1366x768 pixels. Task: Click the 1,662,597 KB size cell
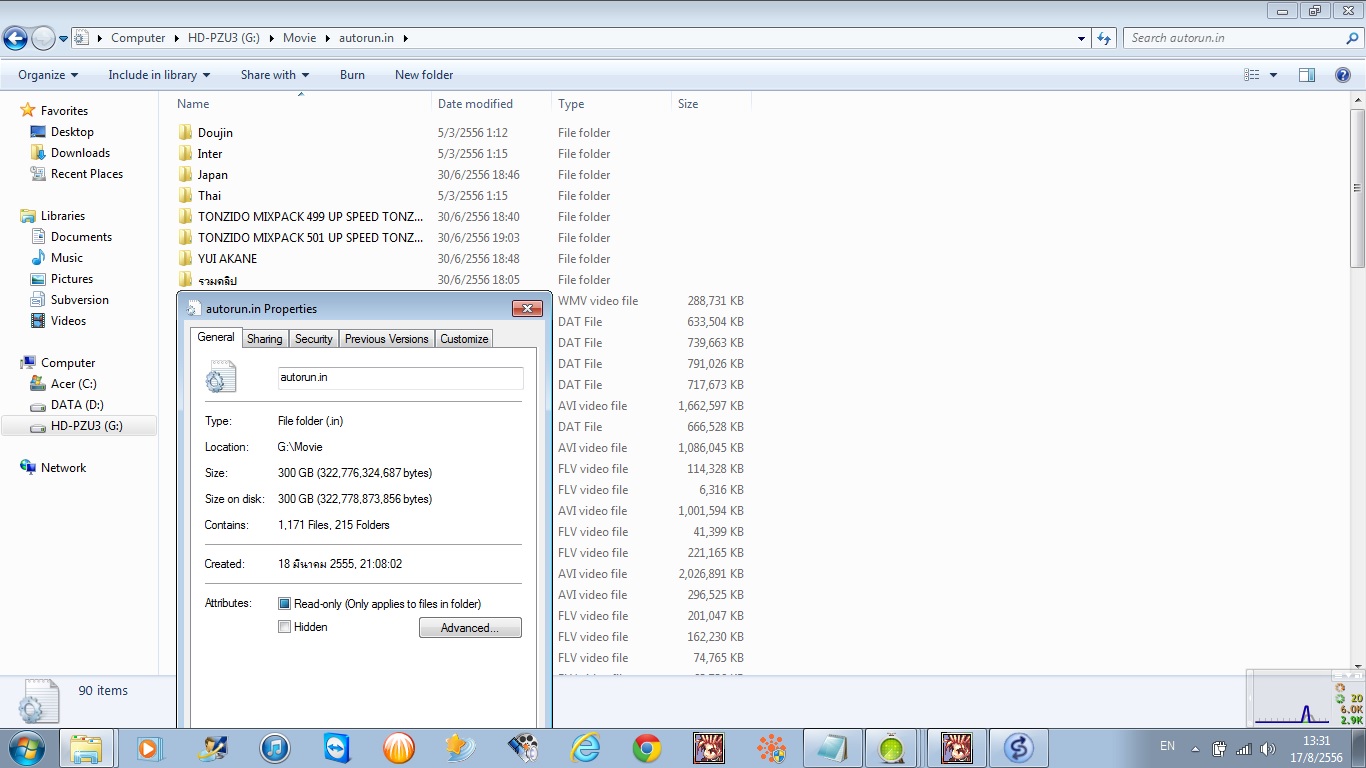[710, 406]
